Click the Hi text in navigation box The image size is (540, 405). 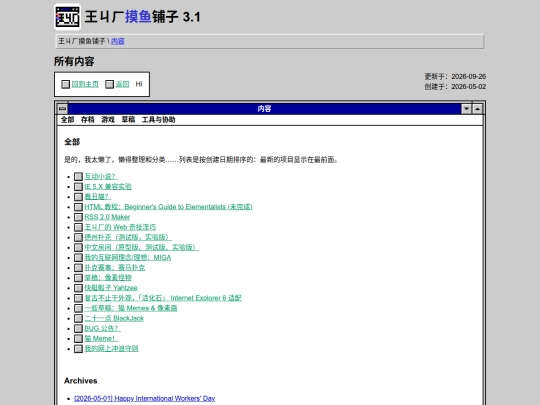click(139, 84)
